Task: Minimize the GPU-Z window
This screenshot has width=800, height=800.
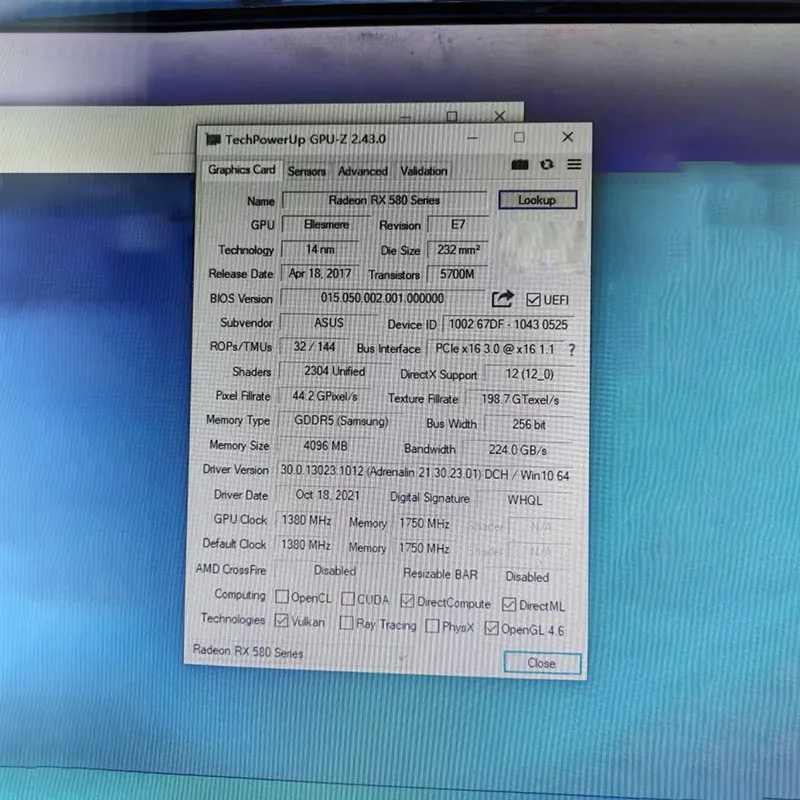Action: tap(472, 138)
